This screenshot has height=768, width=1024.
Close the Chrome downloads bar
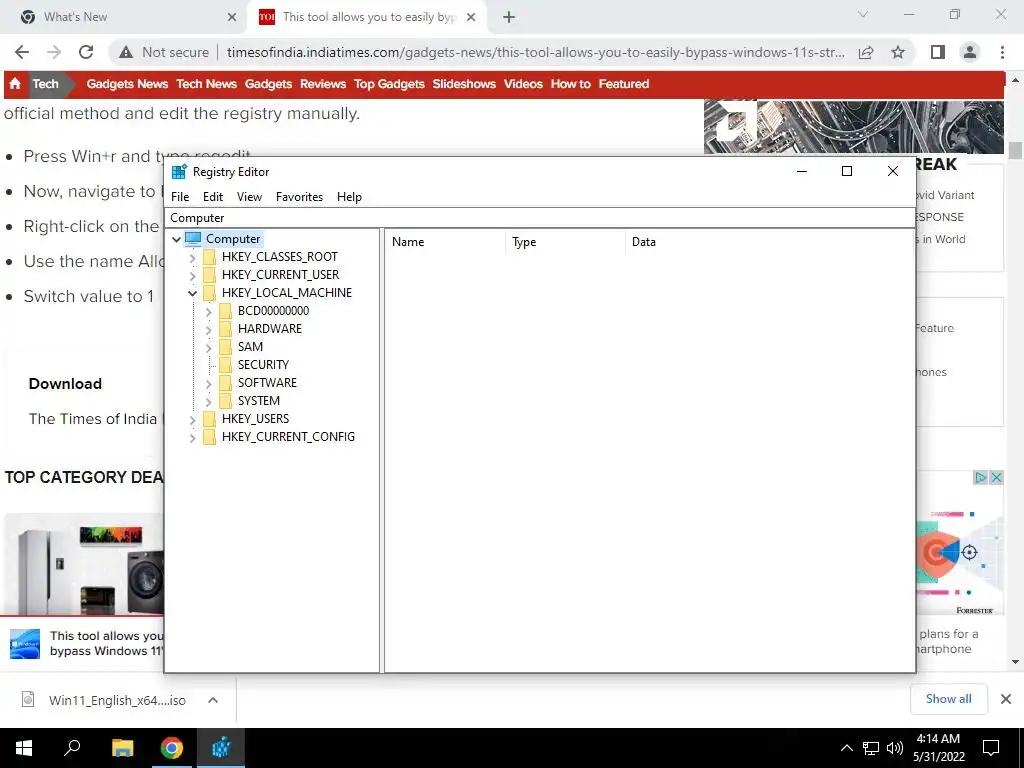point(1006,699)
